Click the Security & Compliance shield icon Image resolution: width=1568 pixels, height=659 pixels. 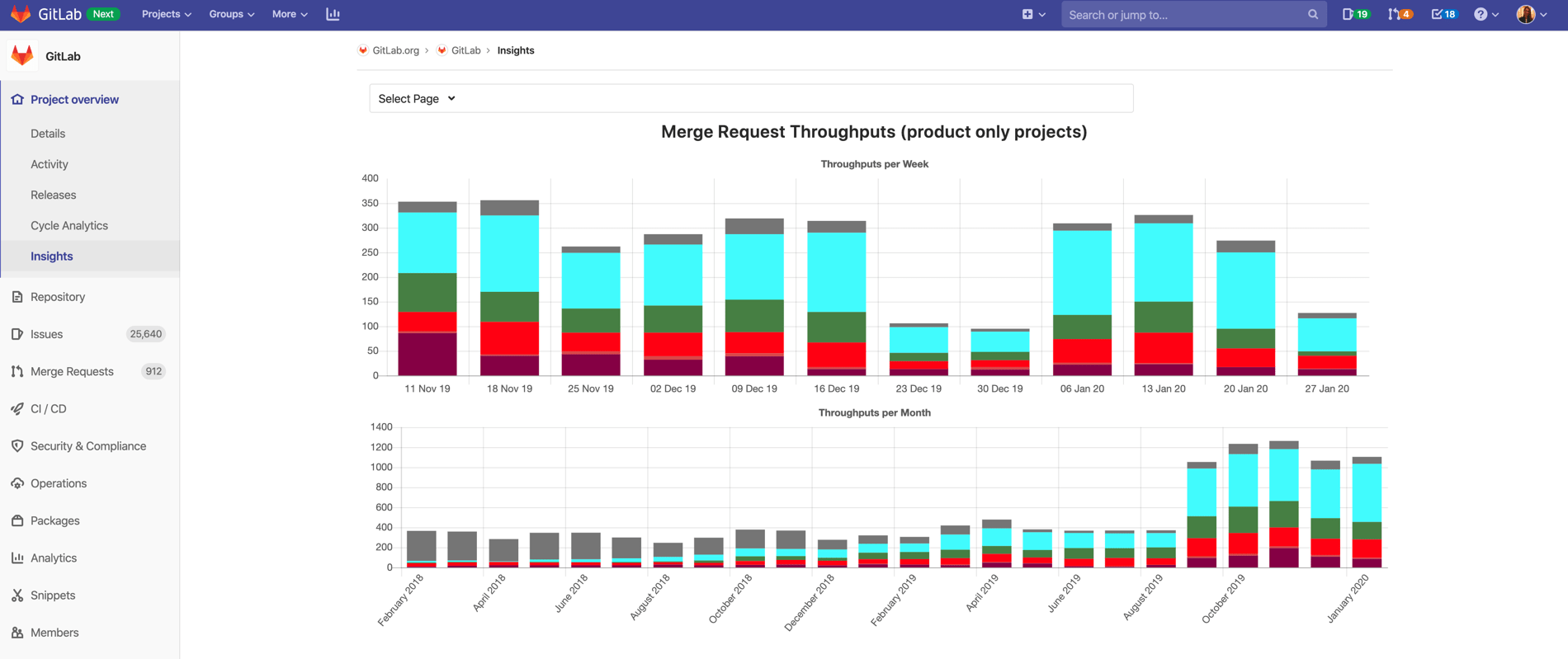coord(17,445)
